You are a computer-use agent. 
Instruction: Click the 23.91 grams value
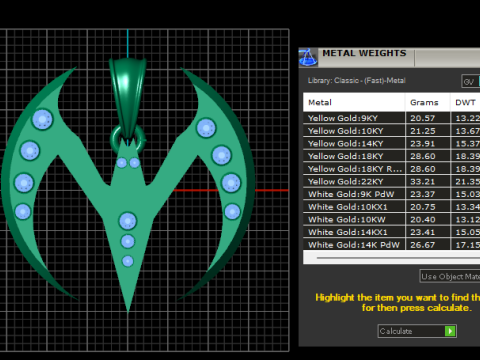click(x=423, y=143)
